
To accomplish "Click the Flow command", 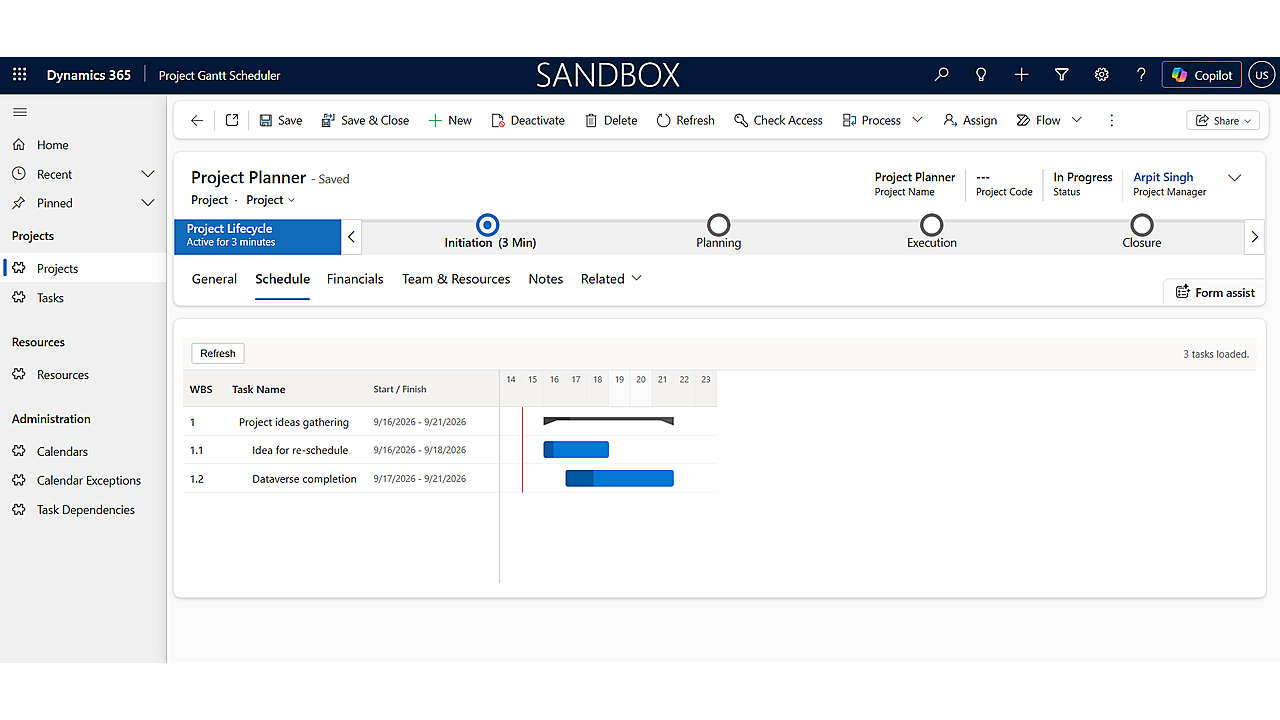I will tap(1039, 120).
